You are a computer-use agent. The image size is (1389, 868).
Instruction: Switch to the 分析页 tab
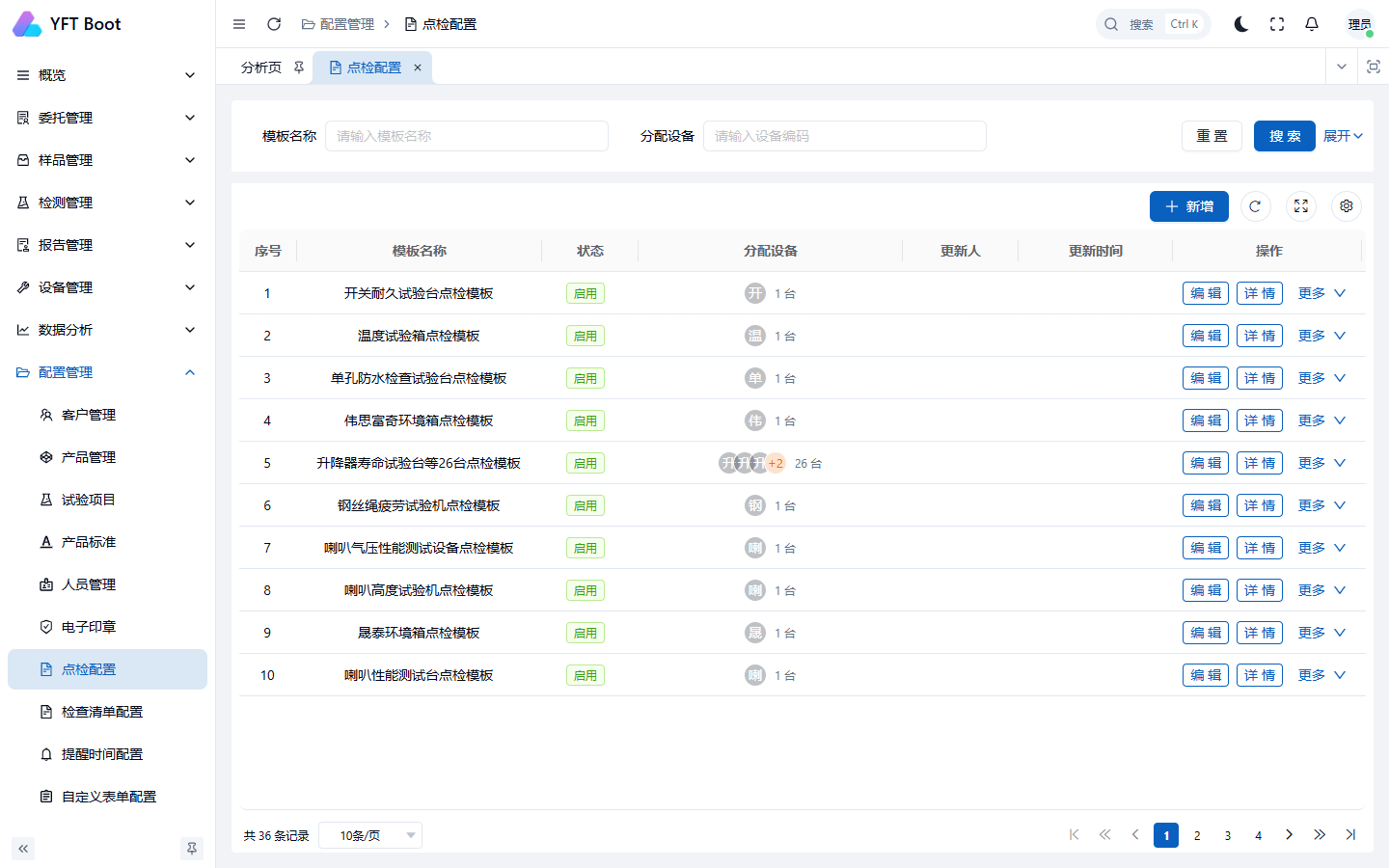point(261,68)
